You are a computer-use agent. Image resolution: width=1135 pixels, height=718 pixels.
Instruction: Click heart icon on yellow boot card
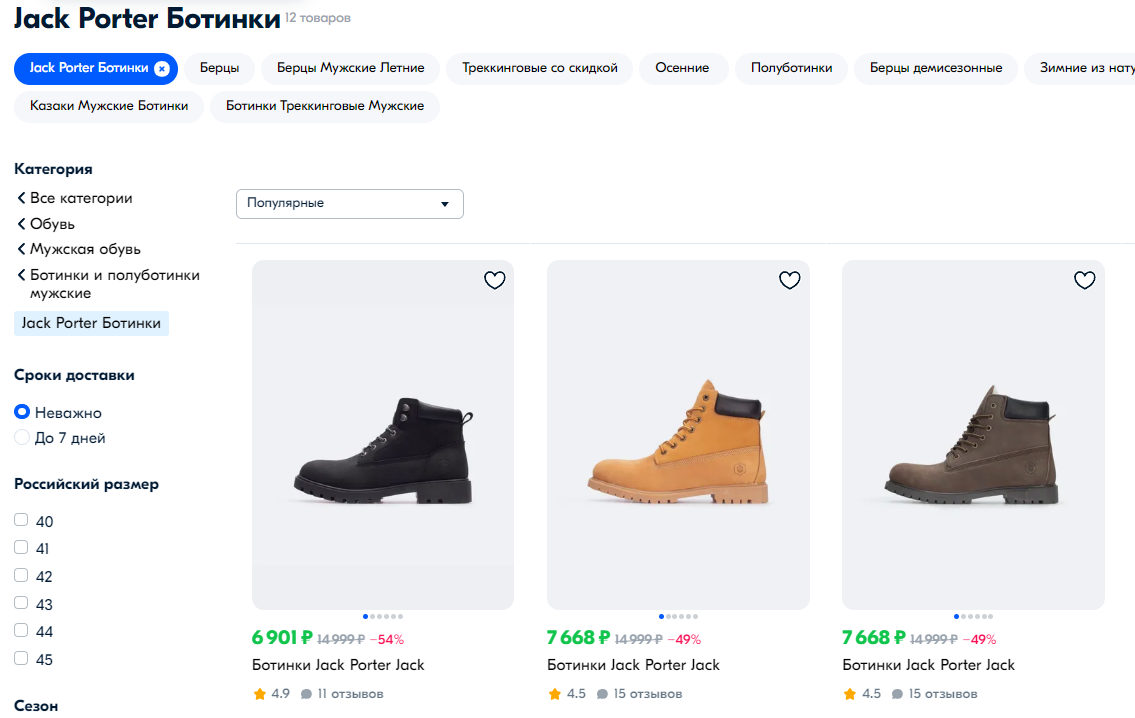789,281
